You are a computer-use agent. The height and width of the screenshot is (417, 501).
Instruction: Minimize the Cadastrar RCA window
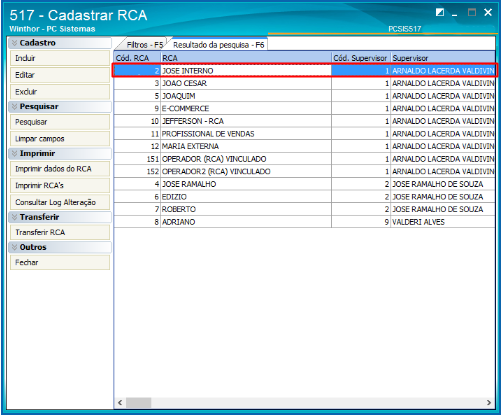point(454,14)
